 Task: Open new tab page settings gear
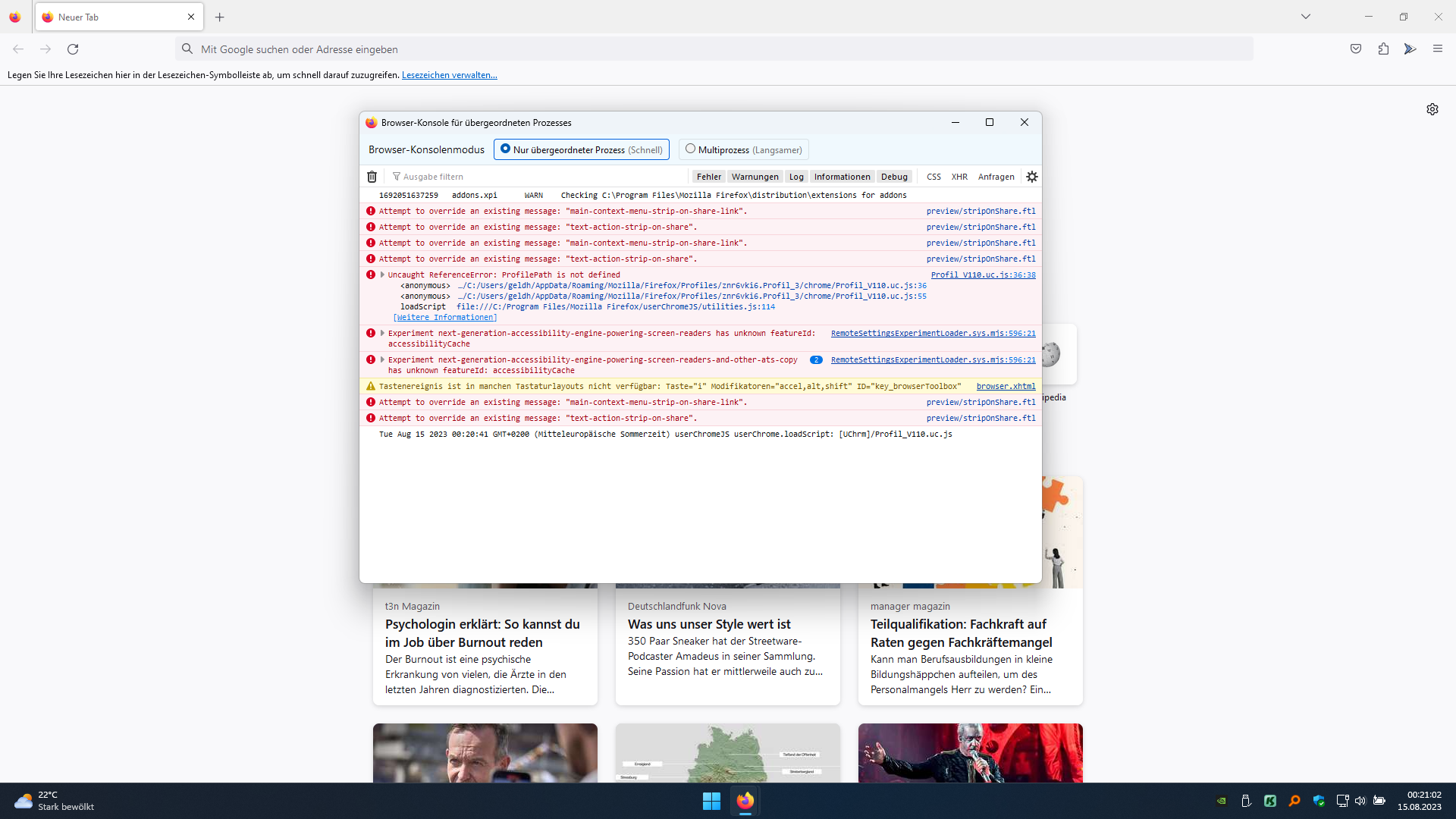[x=1432, y=109]
